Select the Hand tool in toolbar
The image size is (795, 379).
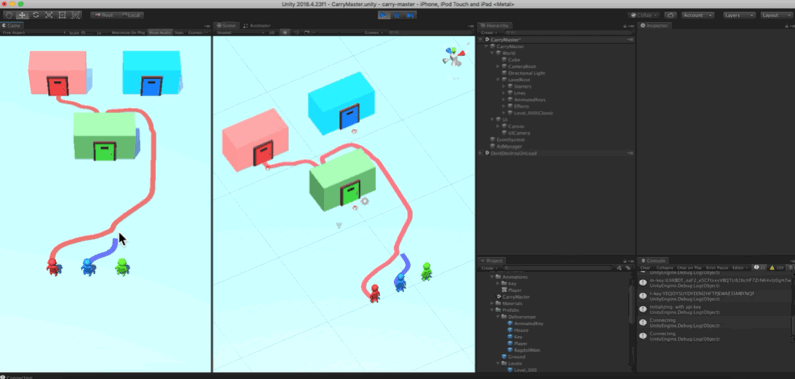point(9,15)
